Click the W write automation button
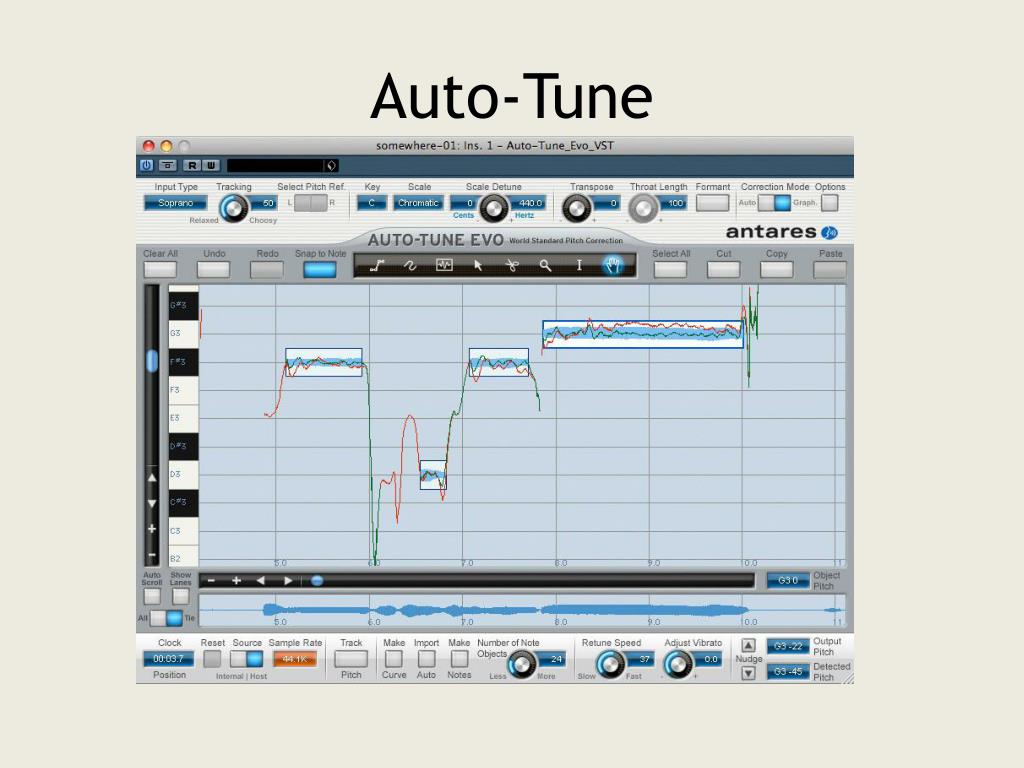The width and height of the screenshot is (1024, 768). click(x=211, y=165)
